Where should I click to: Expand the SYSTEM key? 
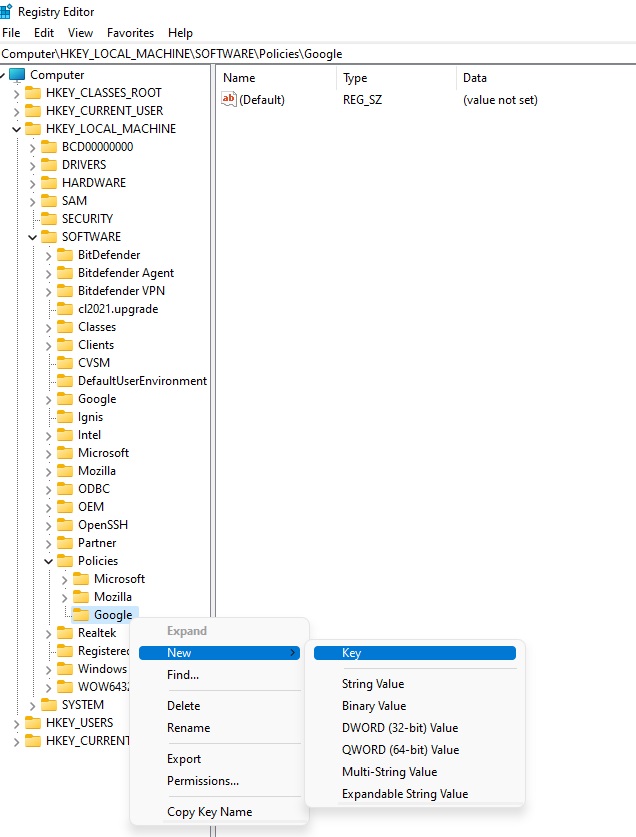33,706
